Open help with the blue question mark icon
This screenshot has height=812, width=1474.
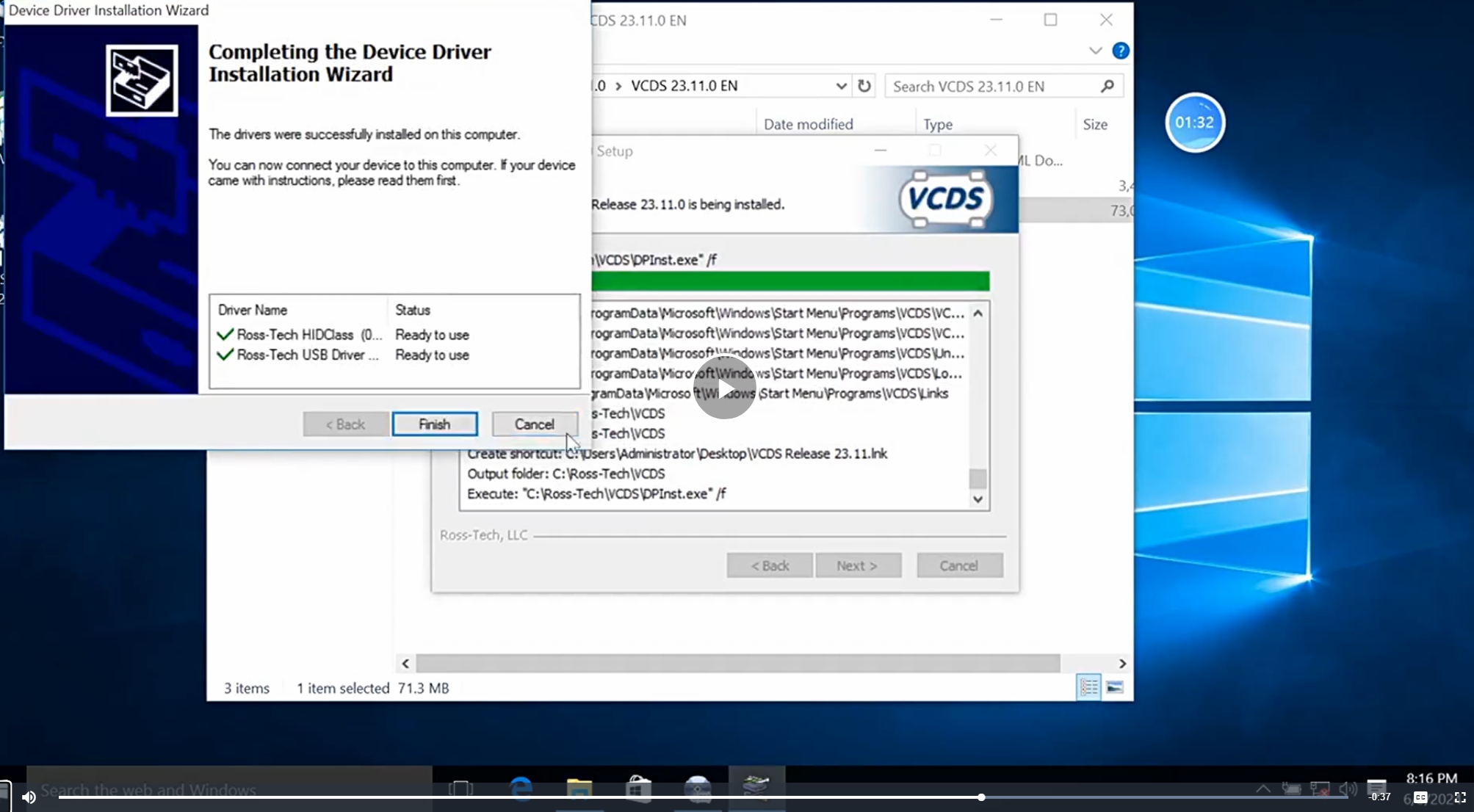1120,51
